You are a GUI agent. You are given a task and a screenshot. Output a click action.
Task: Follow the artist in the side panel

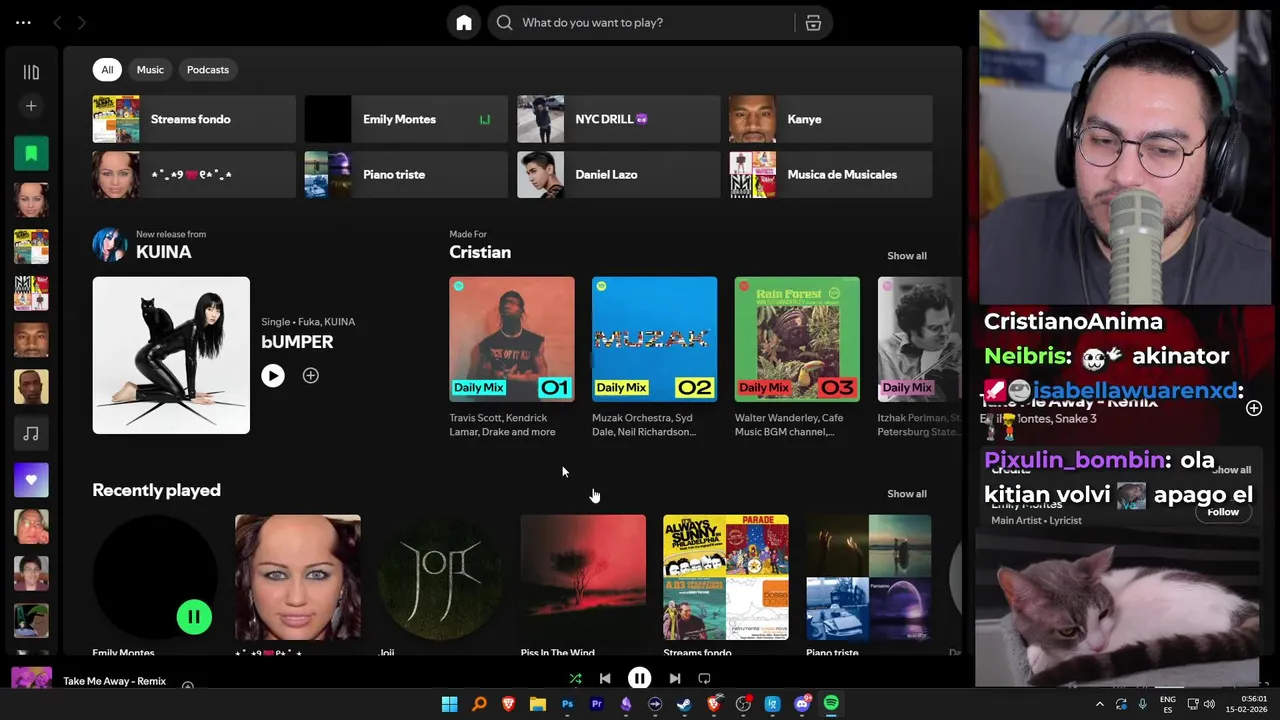[x=1223, y=512]
